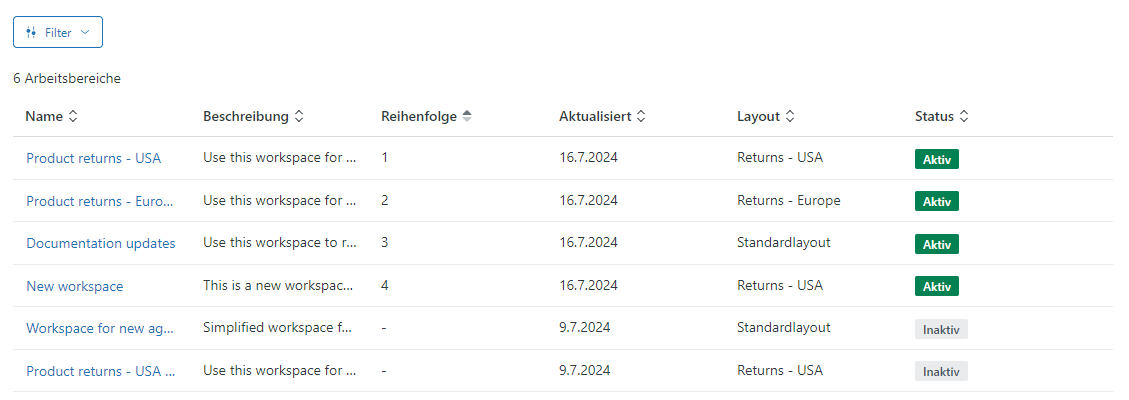Click the sort icon next to Aktualisiert
Viewport: 1129px width, 400px height.
(x=641, y=117)
